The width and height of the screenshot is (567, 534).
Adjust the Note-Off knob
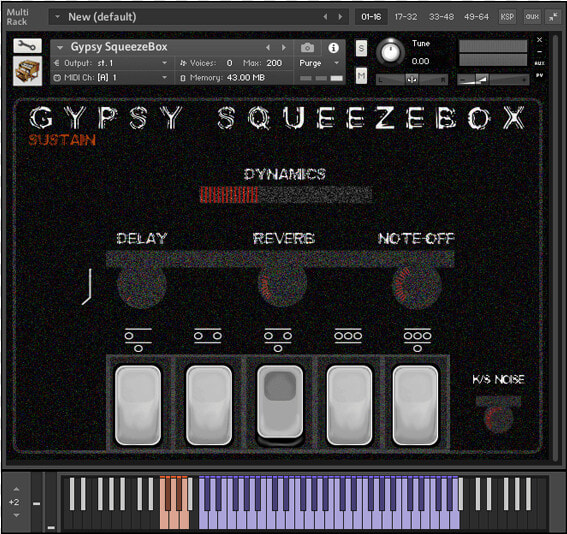tap(417, 286)
